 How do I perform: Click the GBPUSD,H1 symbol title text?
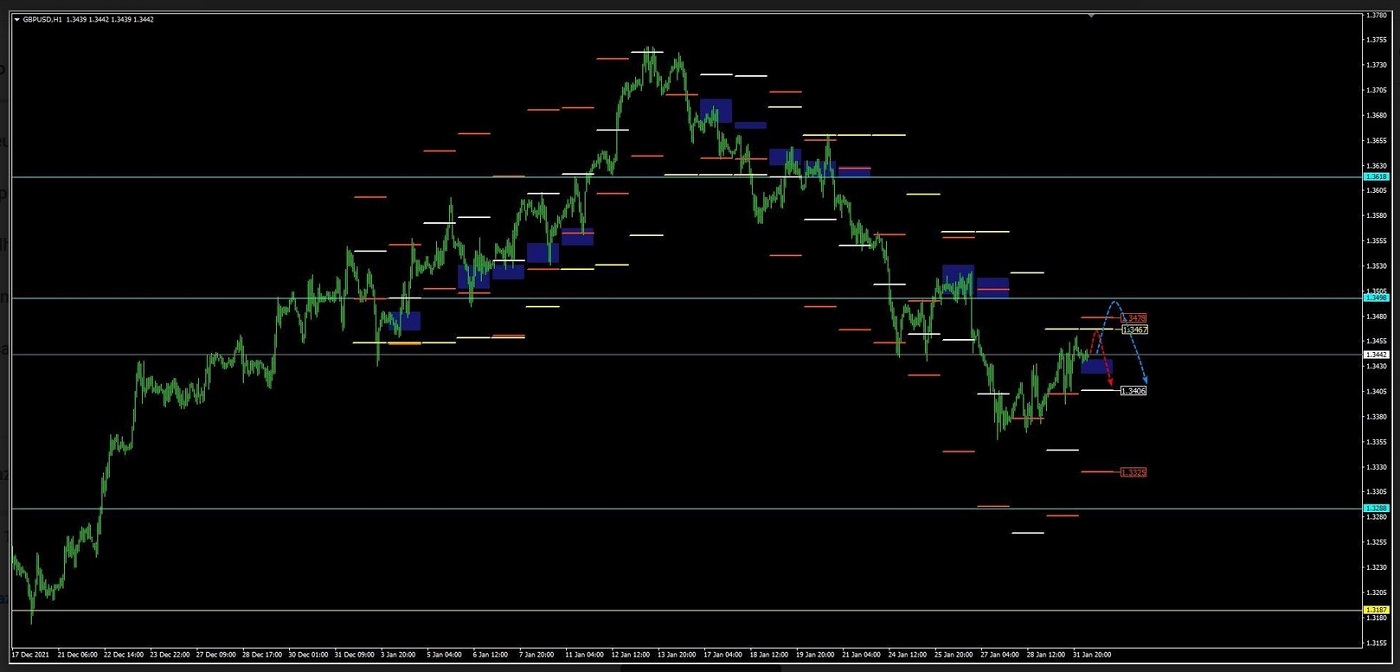pos(44,19)
